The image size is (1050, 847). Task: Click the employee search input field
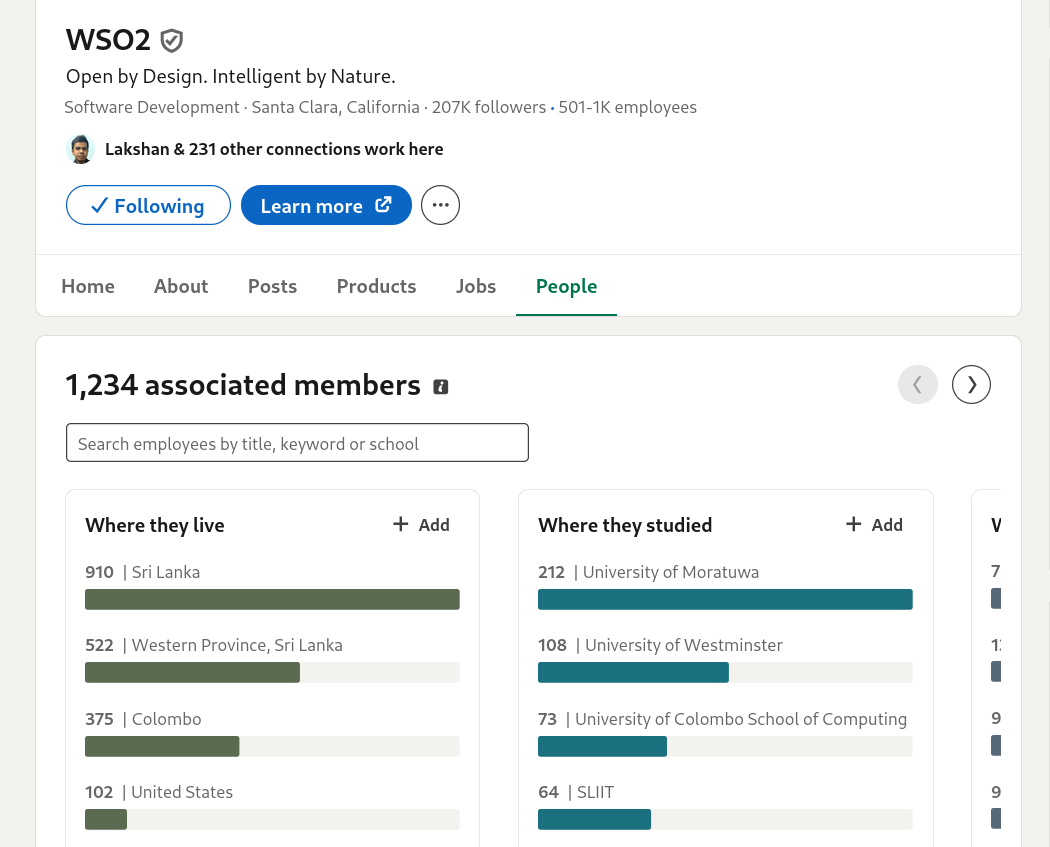[x=297, y=443]
